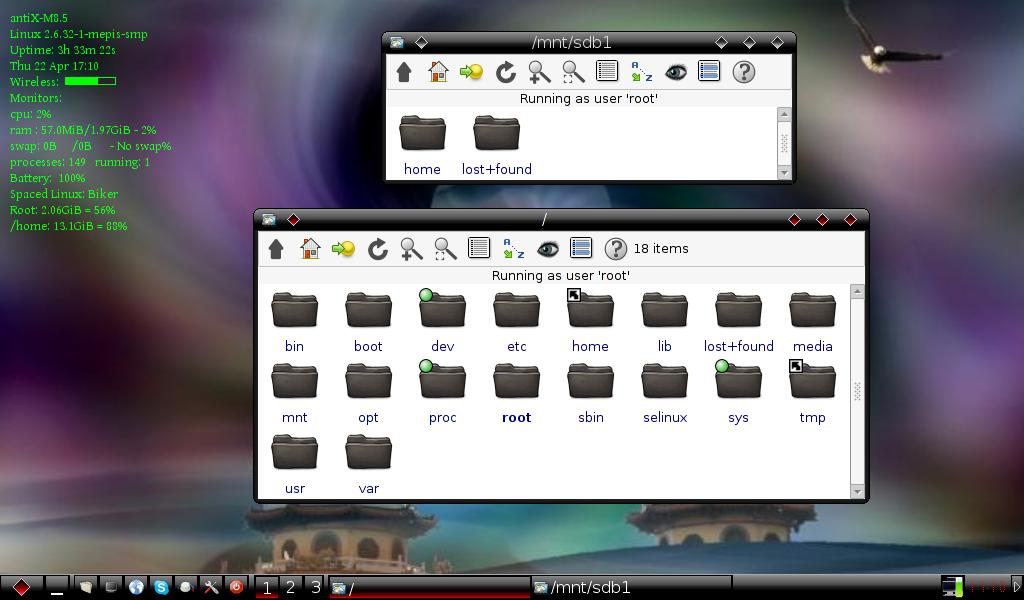Click the Home icon in the / window toolbar
The width and height of the screenshot is (1024, 600).
pos(310,249)
